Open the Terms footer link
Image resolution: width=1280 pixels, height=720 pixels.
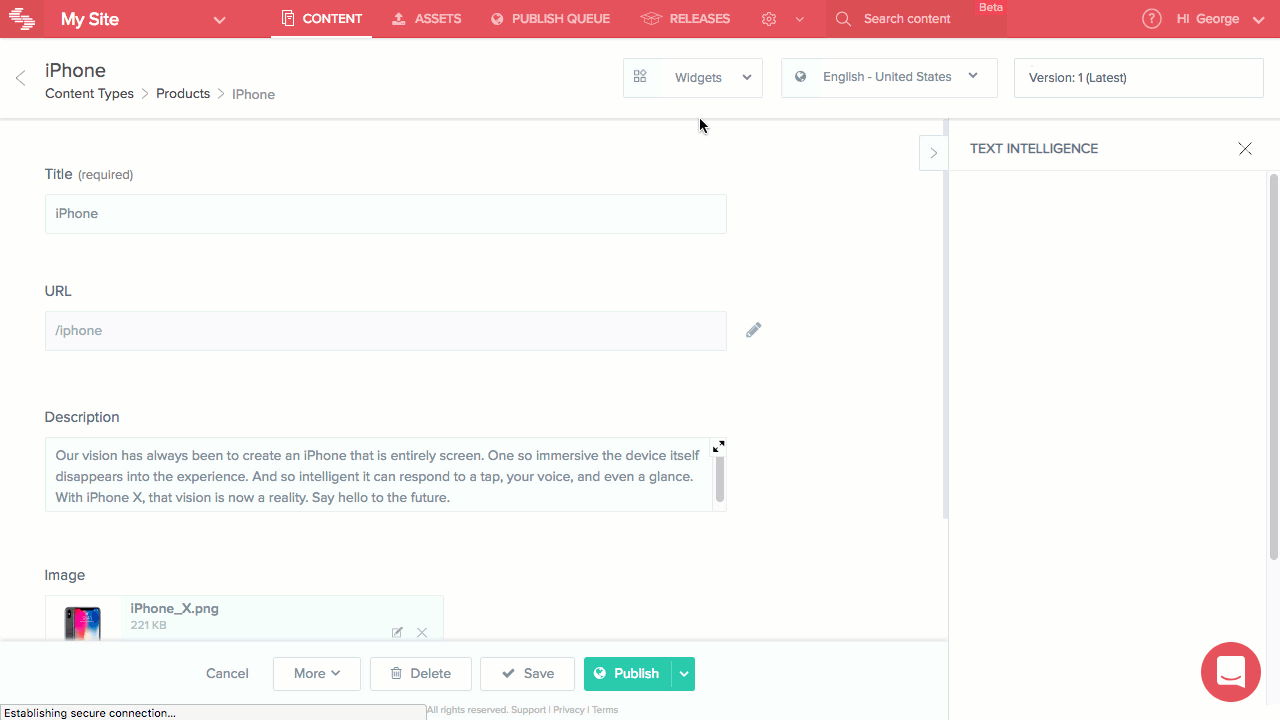605,710
